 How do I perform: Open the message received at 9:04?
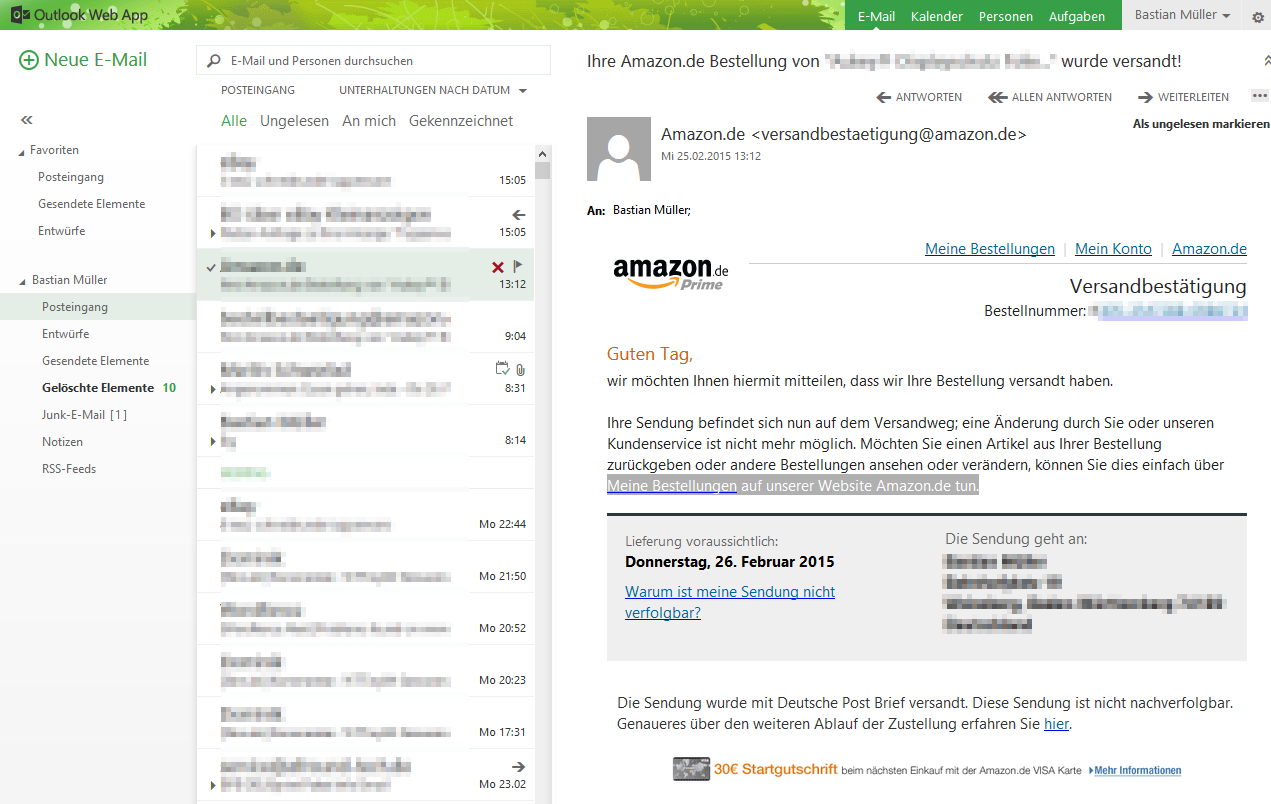pos(365,327)
